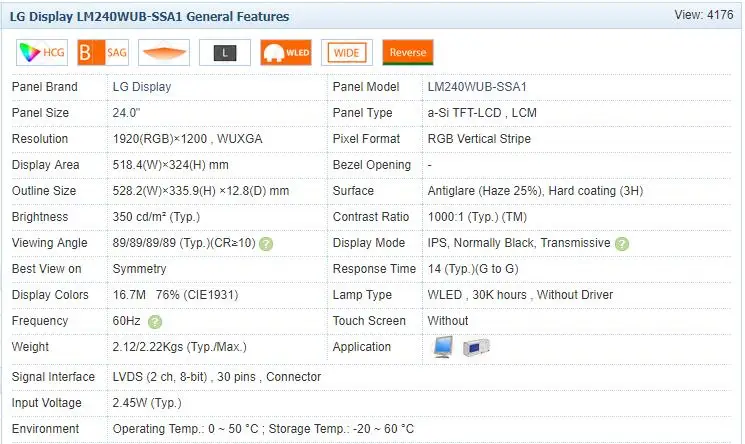Click the IPS, Normally Black, Transmissive value

[x=519, y=243]
